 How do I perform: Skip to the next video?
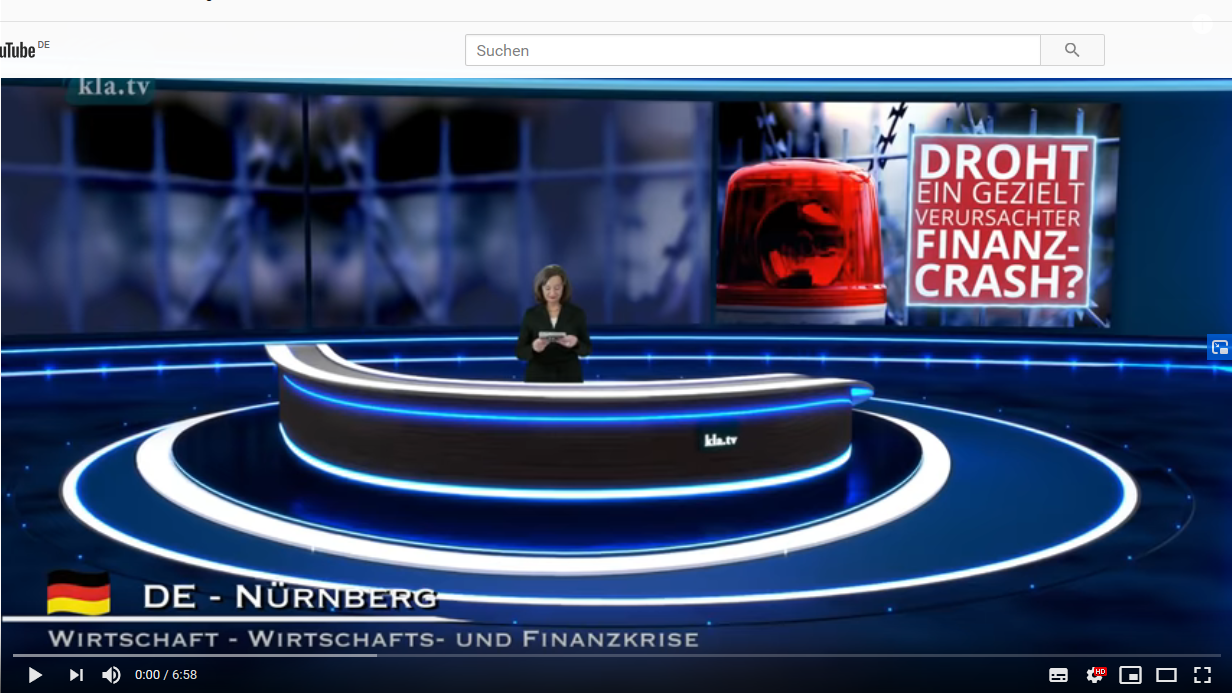[x=76, y=675]
